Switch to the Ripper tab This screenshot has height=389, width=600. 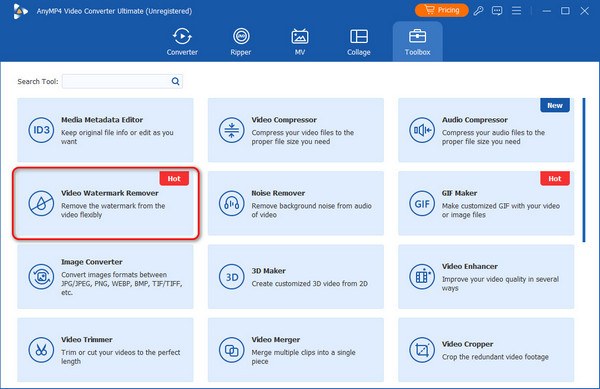241,42
